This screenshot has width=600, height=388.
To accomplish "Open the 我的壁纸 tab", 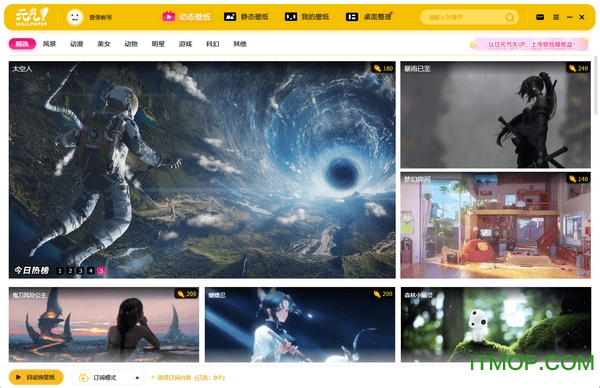I will tap(307, 17).
